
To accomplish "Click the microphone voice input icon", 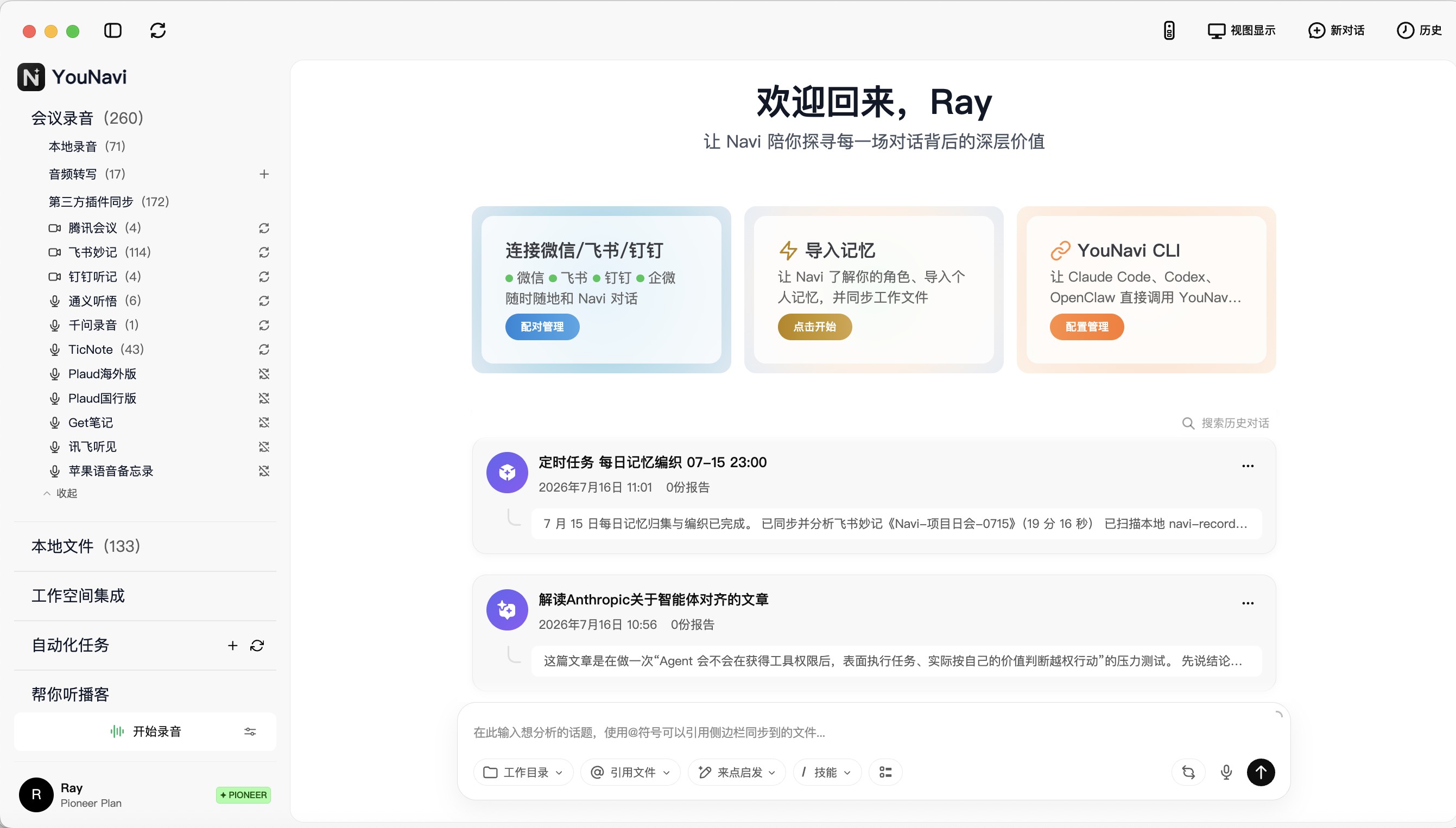I will 1226,772.
